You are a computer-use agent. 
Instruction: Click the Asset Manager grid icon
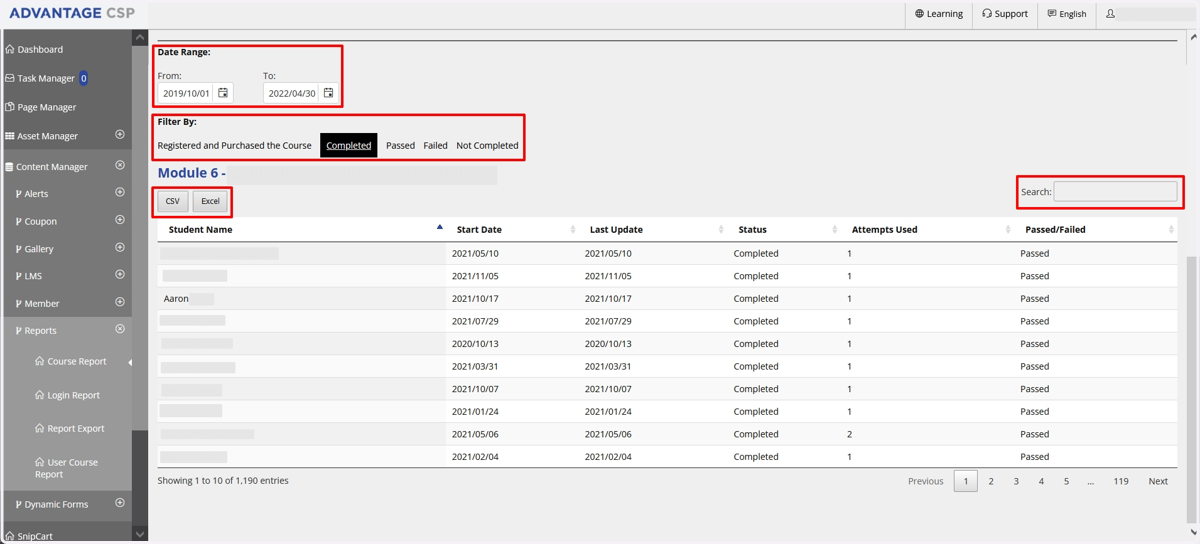(10, 136)
